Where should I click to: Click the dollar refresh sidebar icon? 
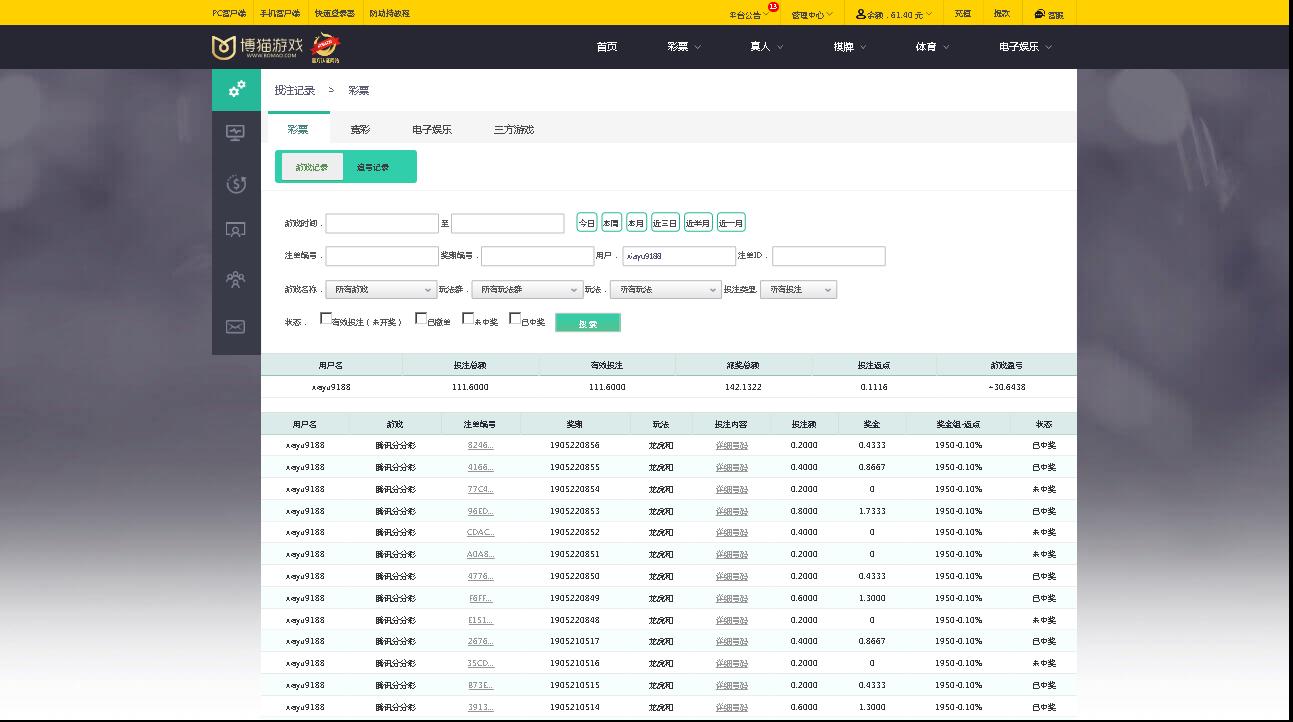point(236,183)
